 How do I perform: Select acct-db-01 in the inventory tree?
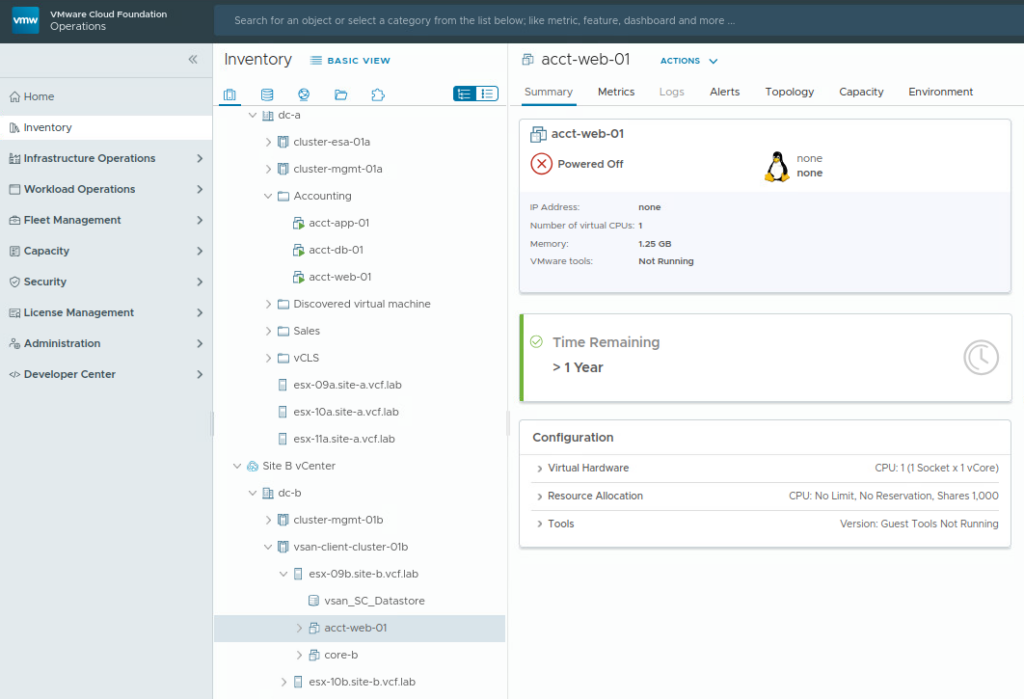pos(336,250)
